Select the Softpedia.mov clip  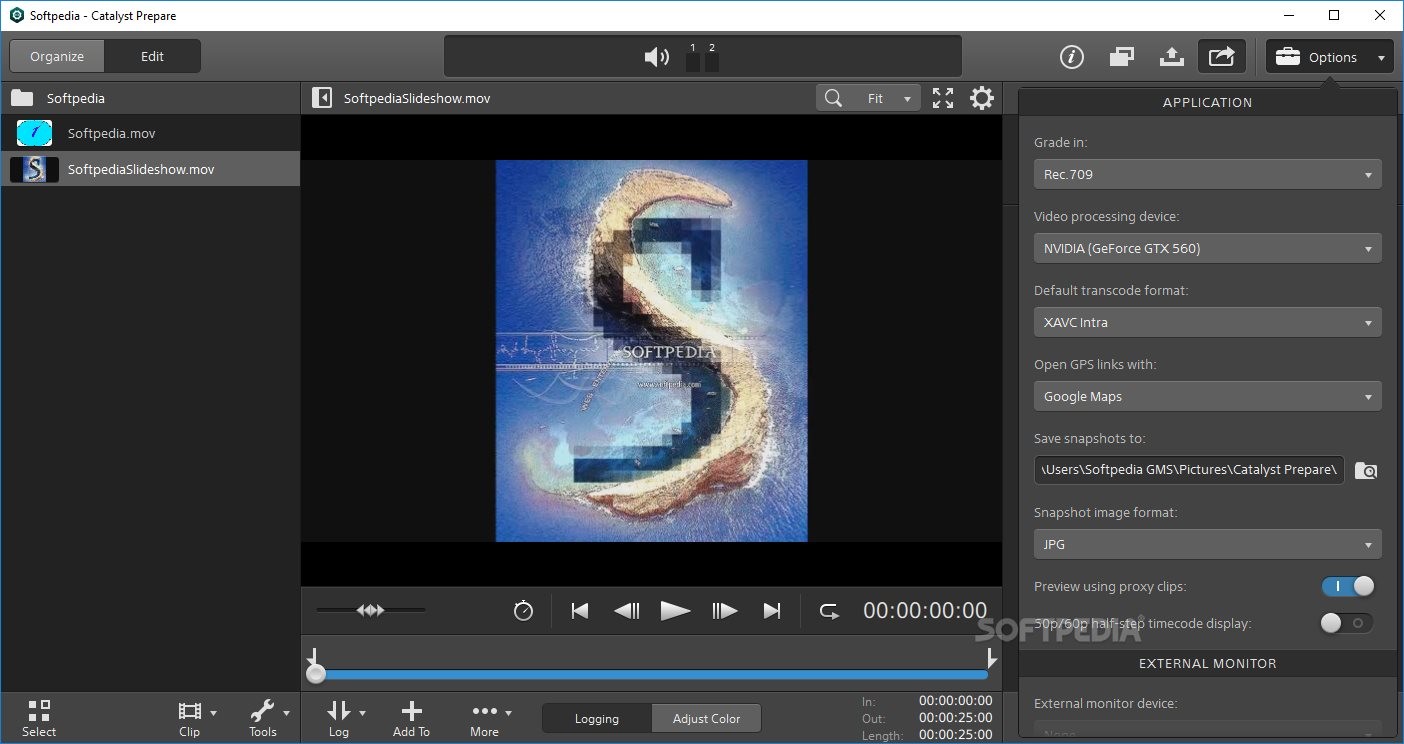pos(150,133)
